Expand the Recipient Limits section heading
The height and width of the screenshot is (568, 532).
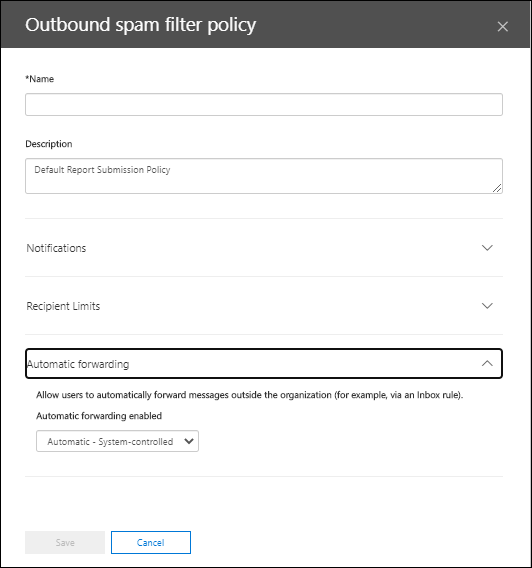[264, 306]
